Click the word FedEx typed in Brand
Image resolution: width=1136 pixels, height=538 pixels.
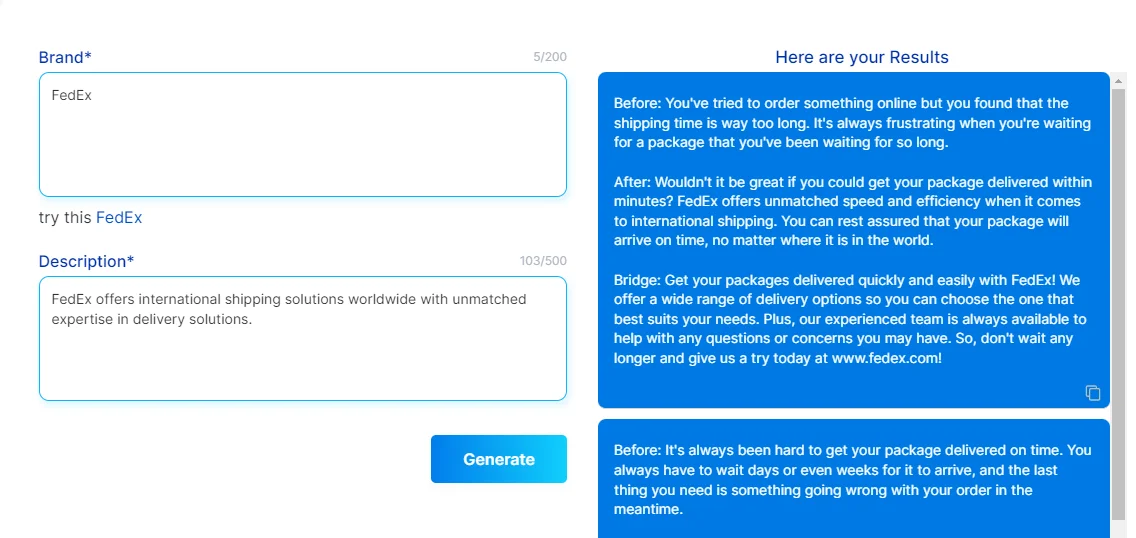pos(72,96)
